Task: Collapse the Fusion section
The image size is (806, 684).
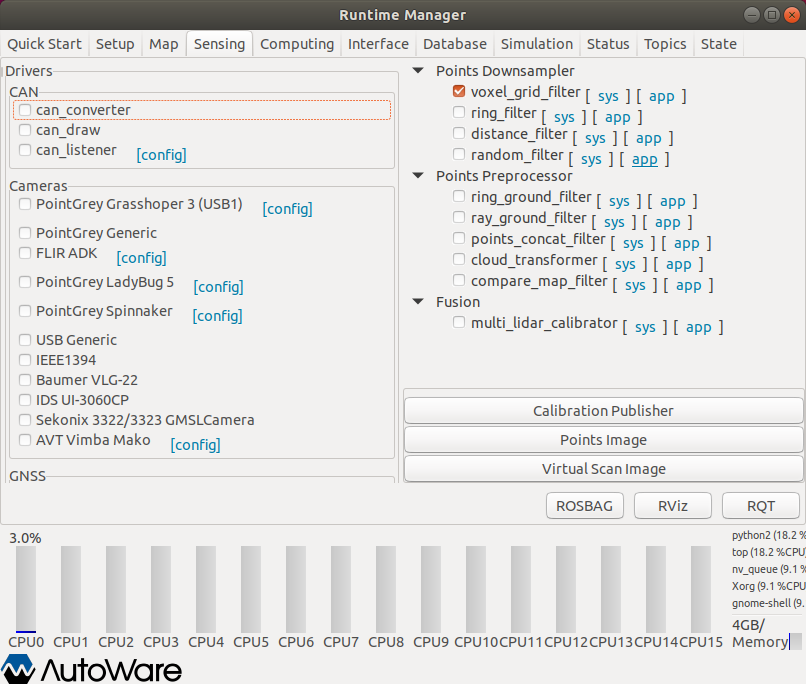Action: 418,302
